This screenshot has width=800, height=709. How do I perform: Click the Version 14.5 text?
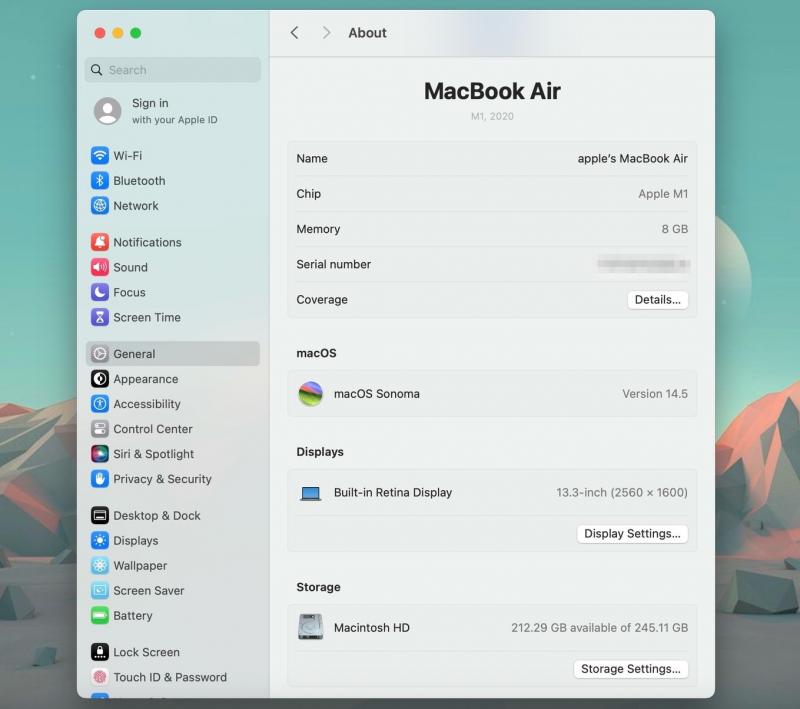click(x=655, y=394)
